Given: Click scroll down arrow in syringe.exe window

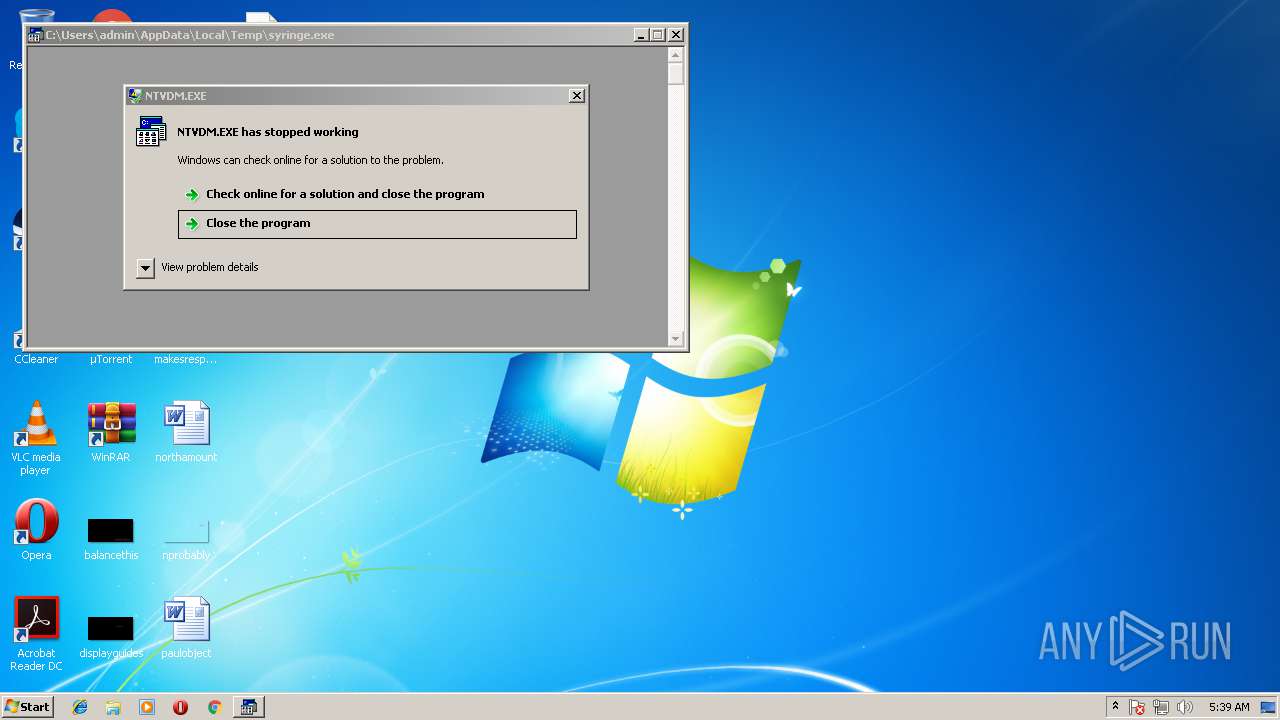Looking at the screenshot, I should 676,339.
